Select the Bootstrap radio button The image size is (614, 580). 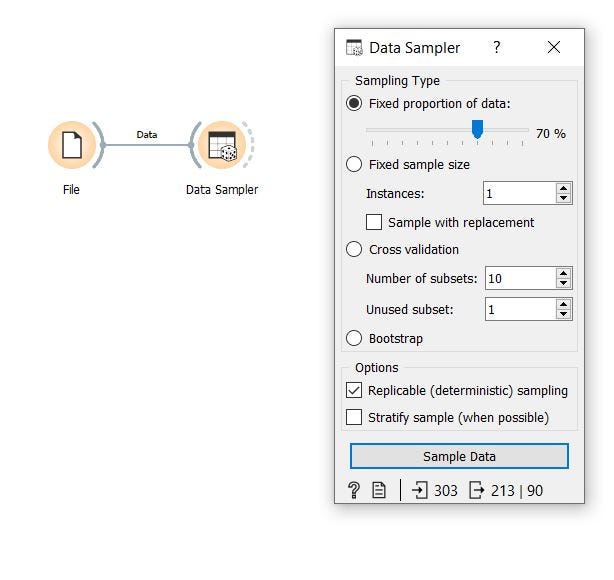(354, 338)
